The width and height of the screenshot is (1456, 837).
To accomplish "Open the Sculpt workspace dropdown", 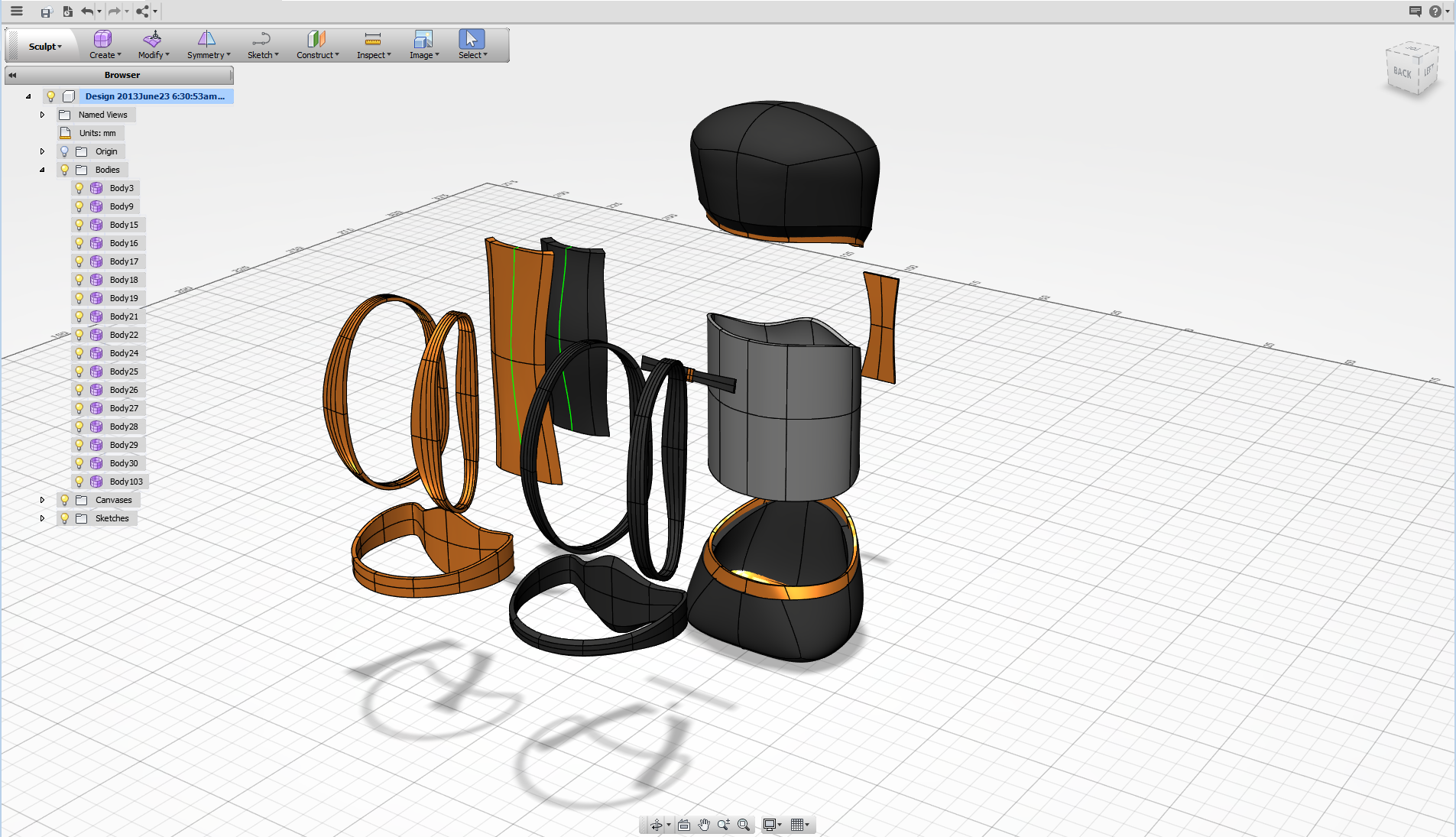I will coord(44,45).
